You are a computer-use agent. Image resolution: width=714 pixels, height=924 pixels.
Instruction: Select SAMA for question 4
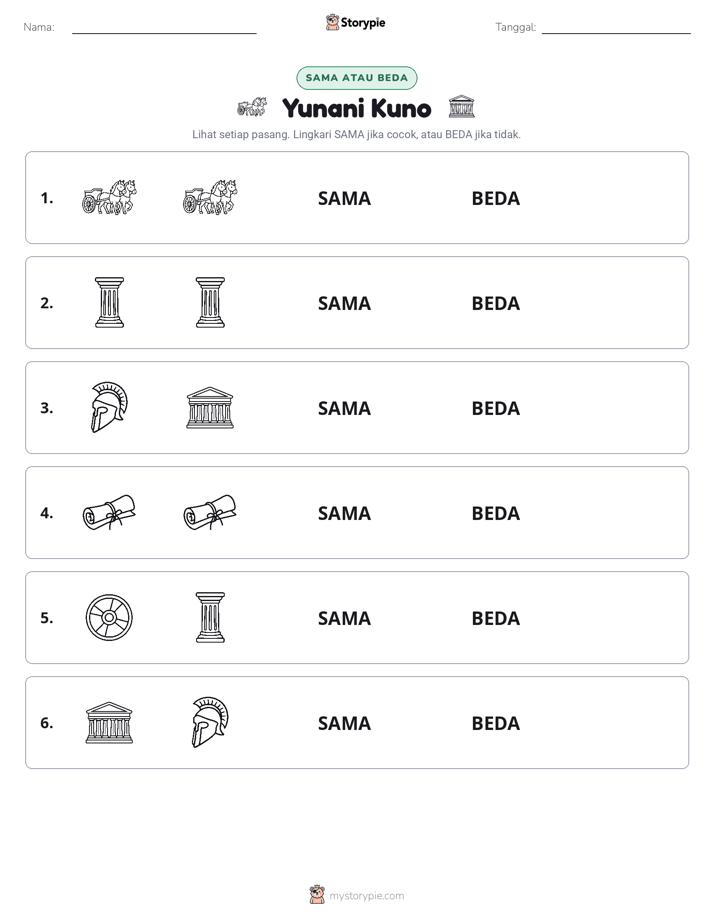click(x=345, y=513)
